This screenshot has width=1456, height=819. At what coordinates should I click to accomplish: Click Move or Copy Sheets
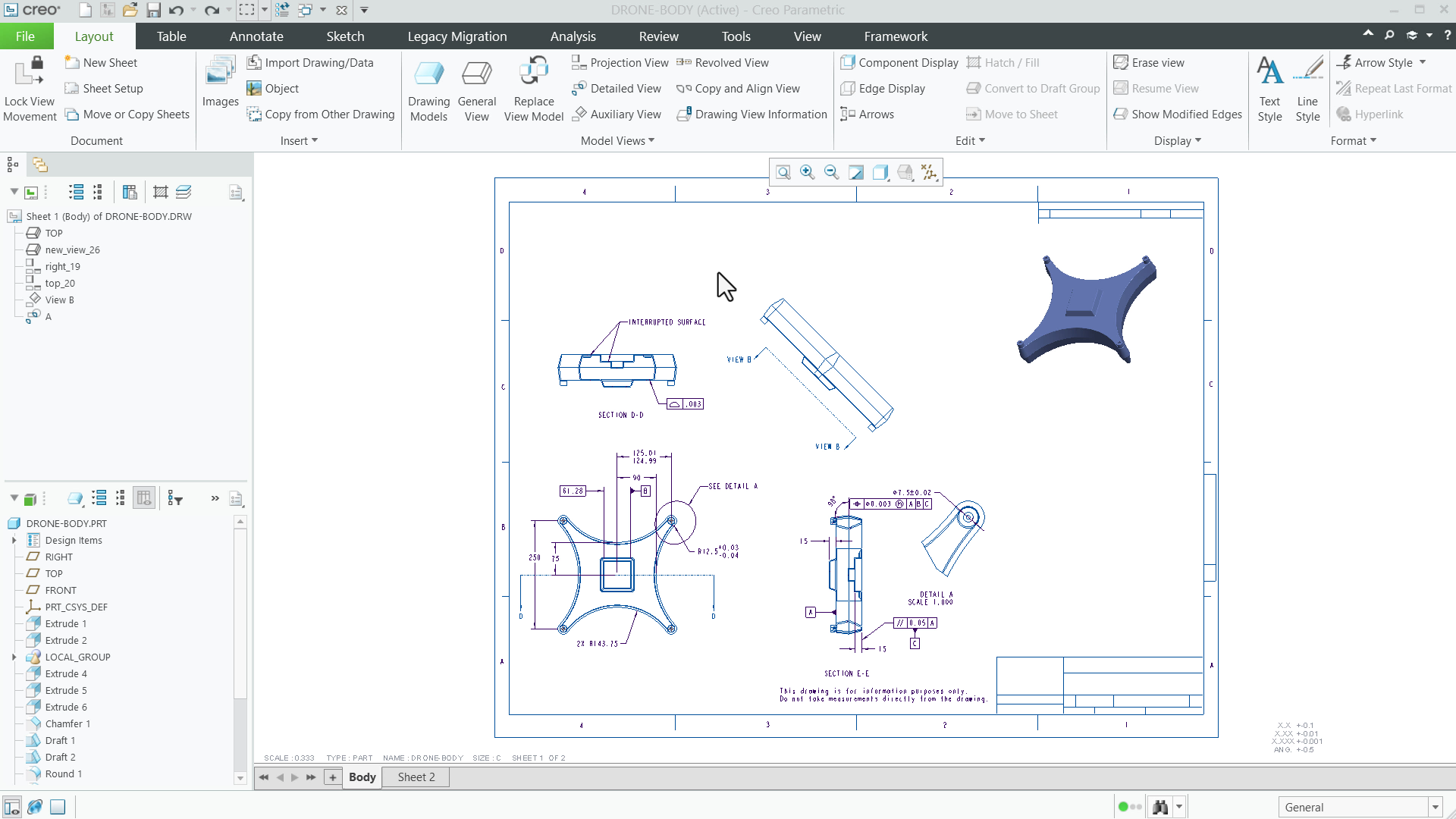pos(127,115)
